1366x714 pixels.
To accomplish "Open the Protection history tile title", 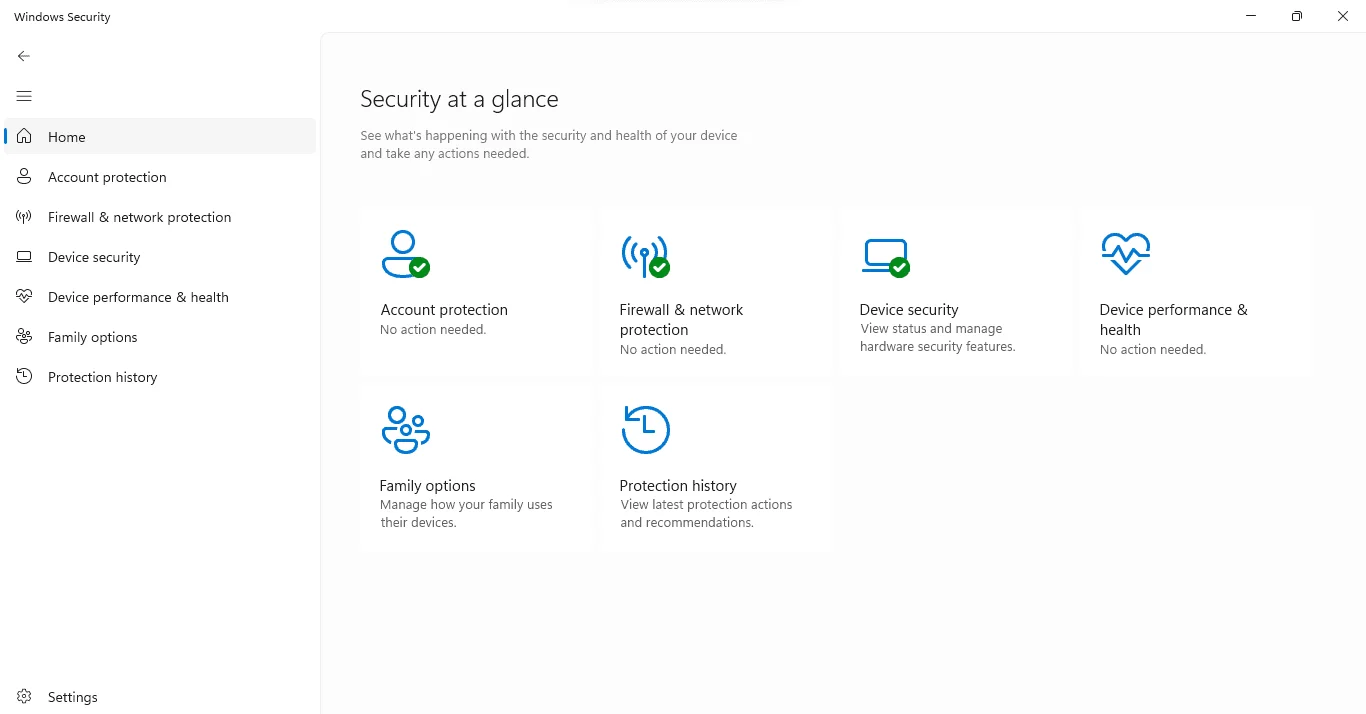I will coord(678,486).
